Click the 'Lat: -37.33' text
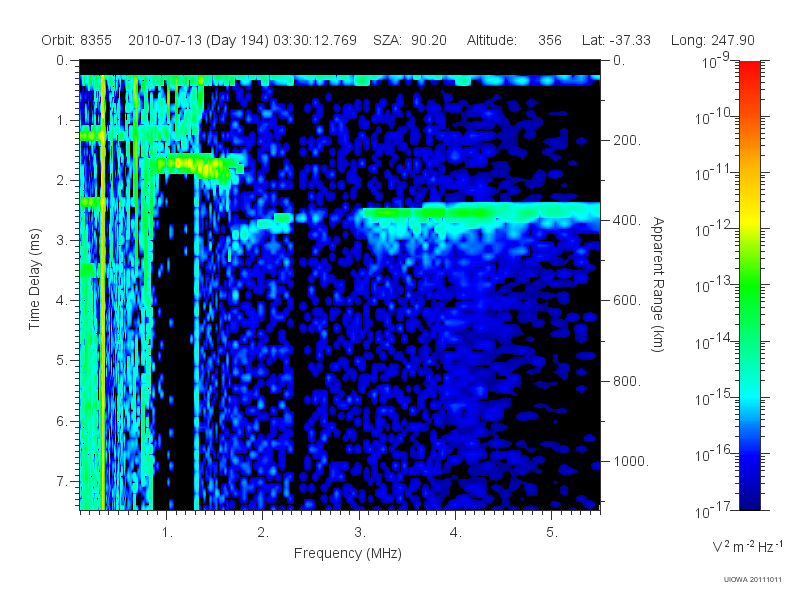This screenshot has width=800, height=600. pos(616,40)
